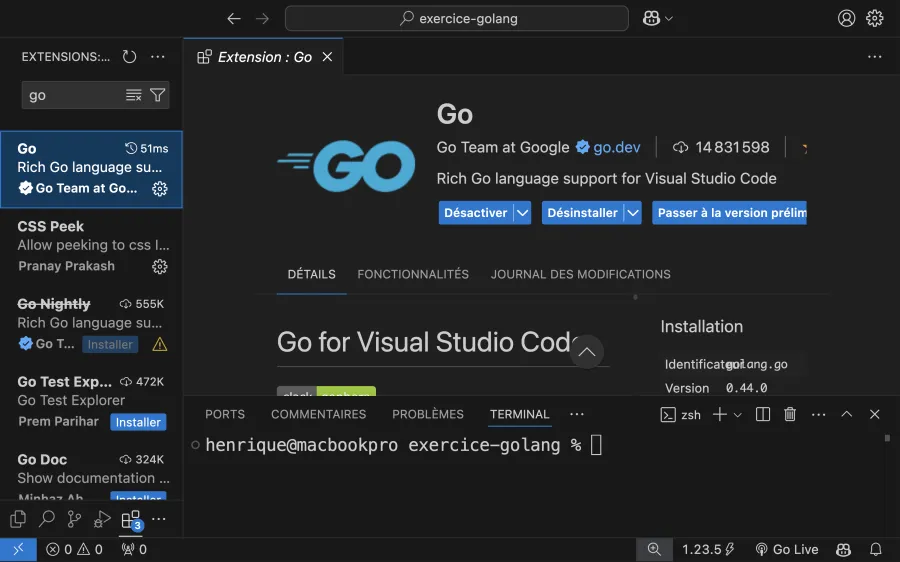Click Passer à la version préliminaire button
The height and width of the screenshot is (562, 900).
[729, 213]
